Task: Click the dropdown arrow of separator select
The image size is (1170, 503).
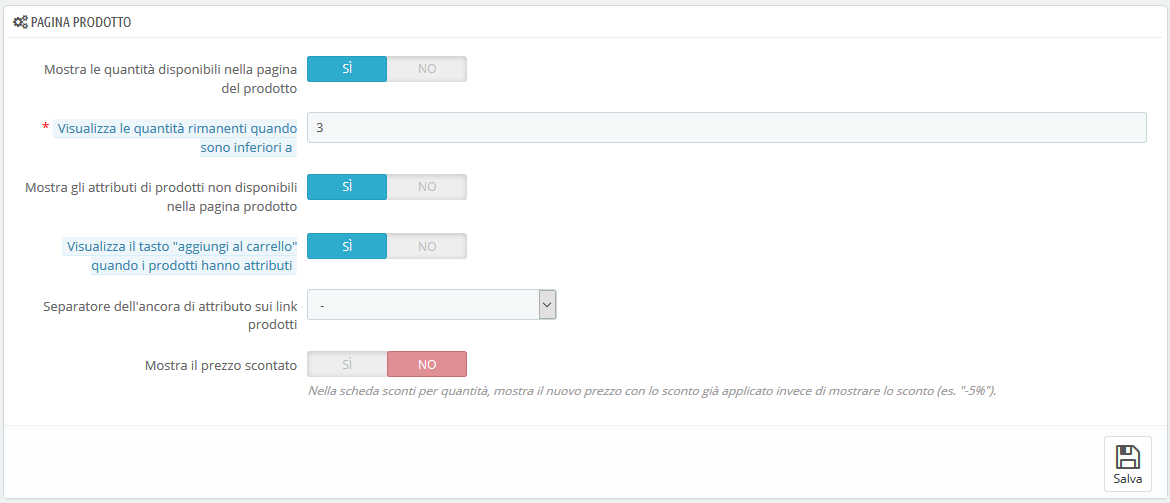Action: click(547, 304)
